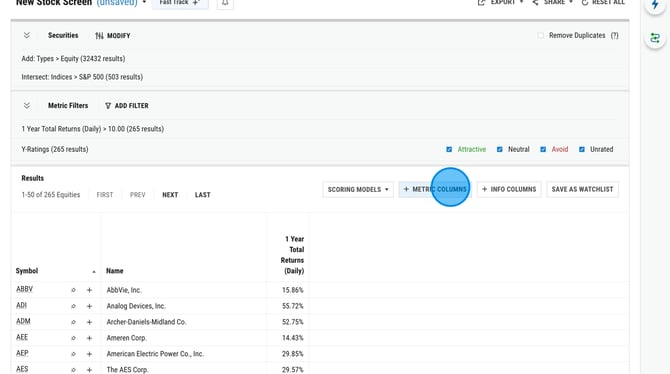Sort by the Symbol column header
The height and width of the screenshot is (374, 670).
[27, 271]
